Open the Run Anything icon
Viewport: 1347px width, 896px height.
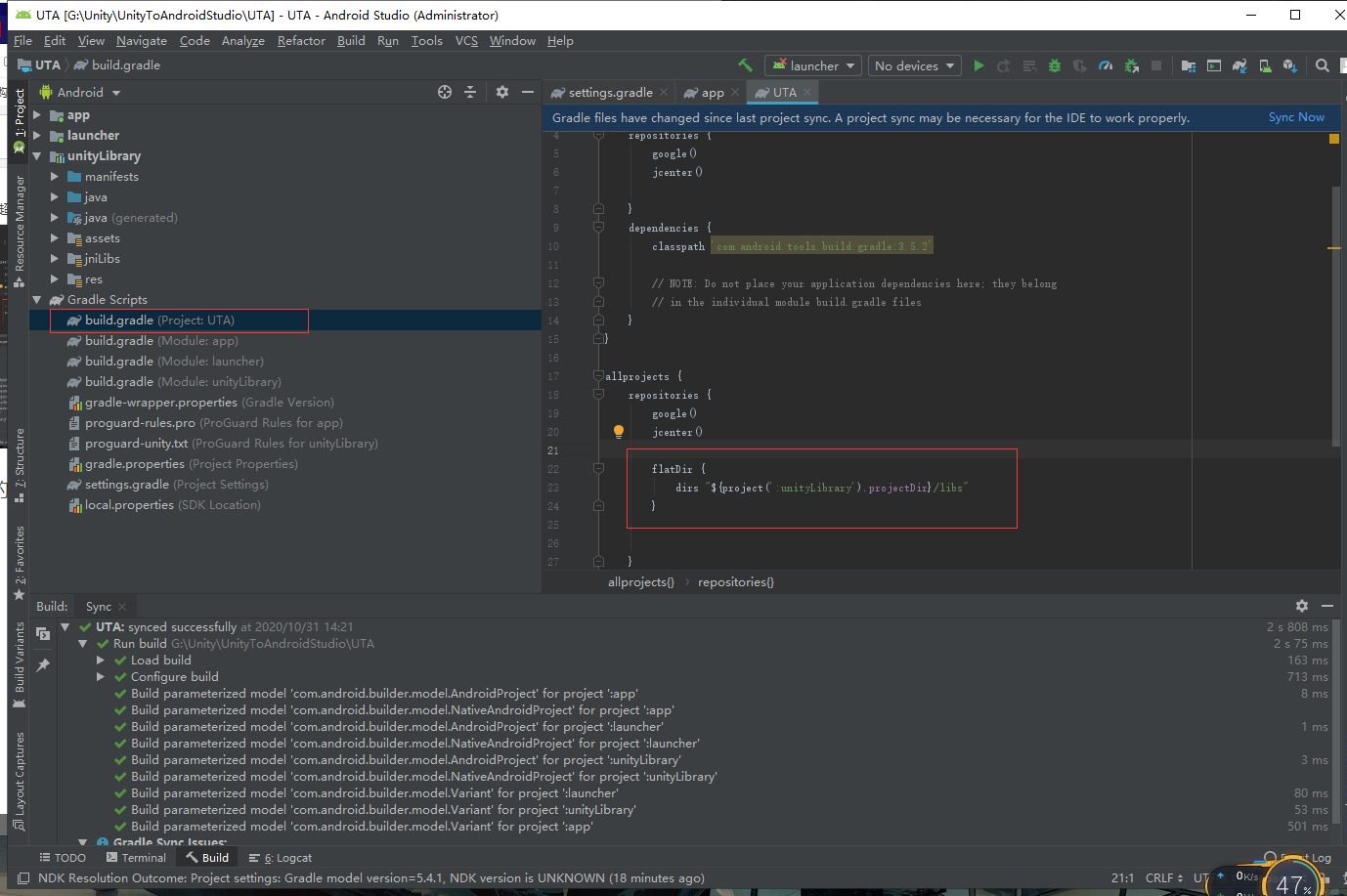pyautogui.click(x=1214, y=65)
